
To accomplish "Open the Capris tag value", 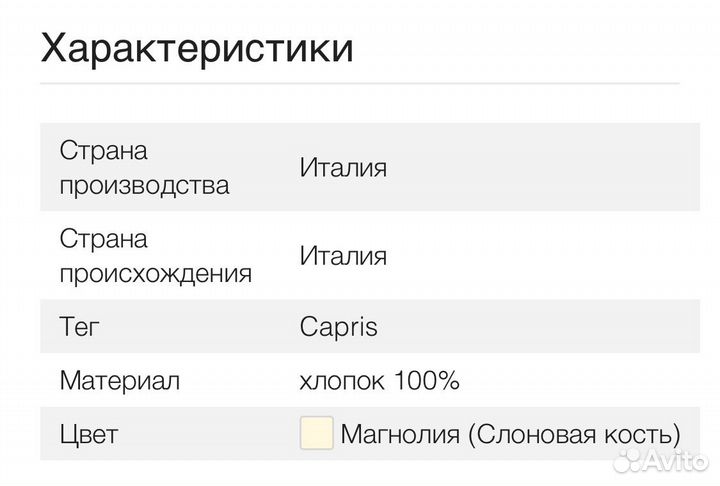I will (338, 327).
